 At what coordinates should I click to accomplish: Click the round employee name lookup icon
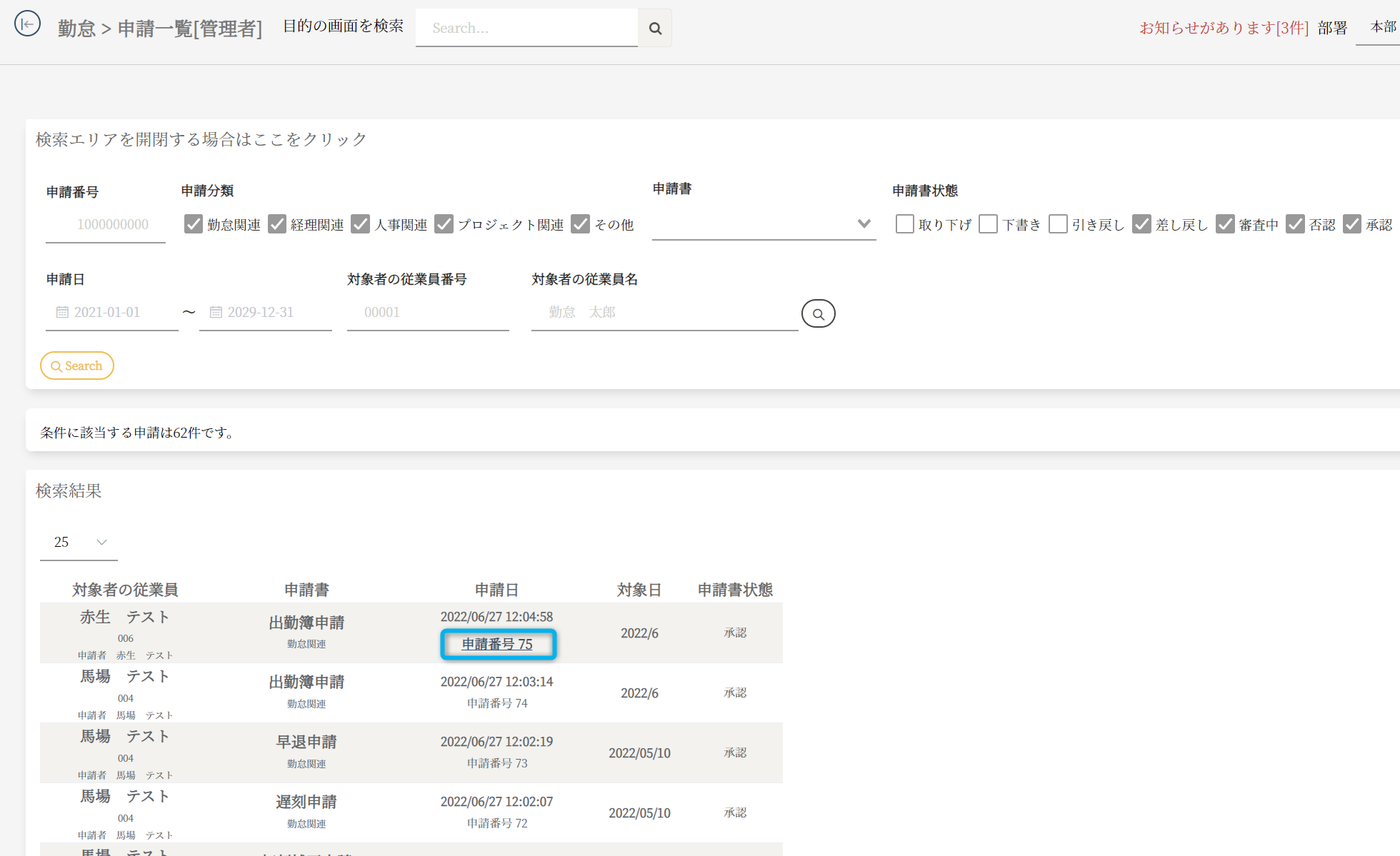click(818, 313)
